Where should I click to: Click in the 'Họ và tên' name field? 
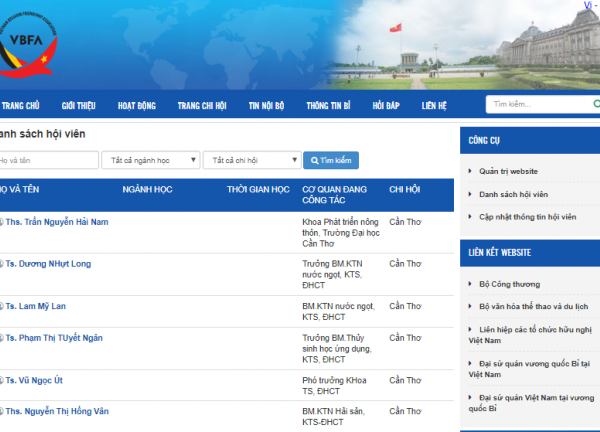tap(48, 160)
